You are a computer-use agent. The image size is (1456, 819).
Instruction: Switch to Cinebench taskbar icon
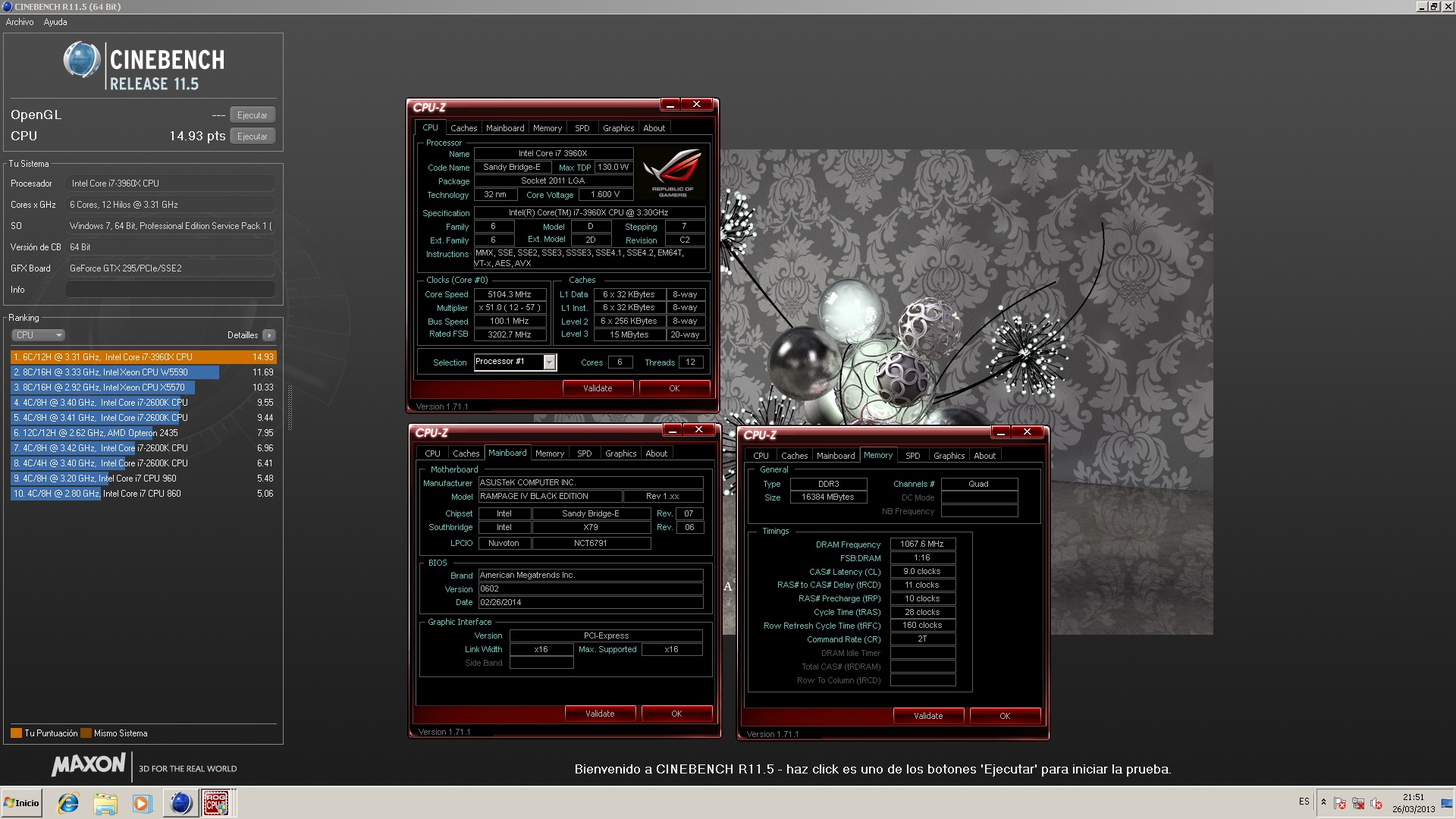click(x=180, y=803)
